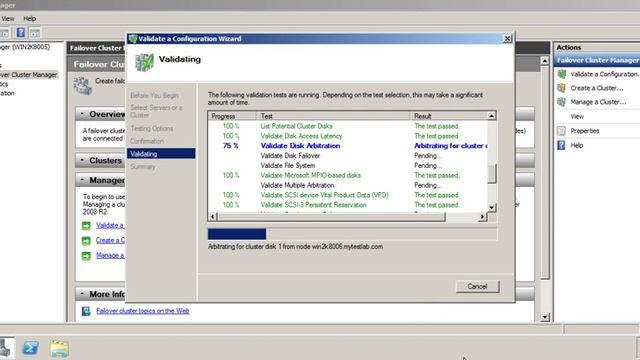Open PowerShell from the taskbar

point(31,348)
